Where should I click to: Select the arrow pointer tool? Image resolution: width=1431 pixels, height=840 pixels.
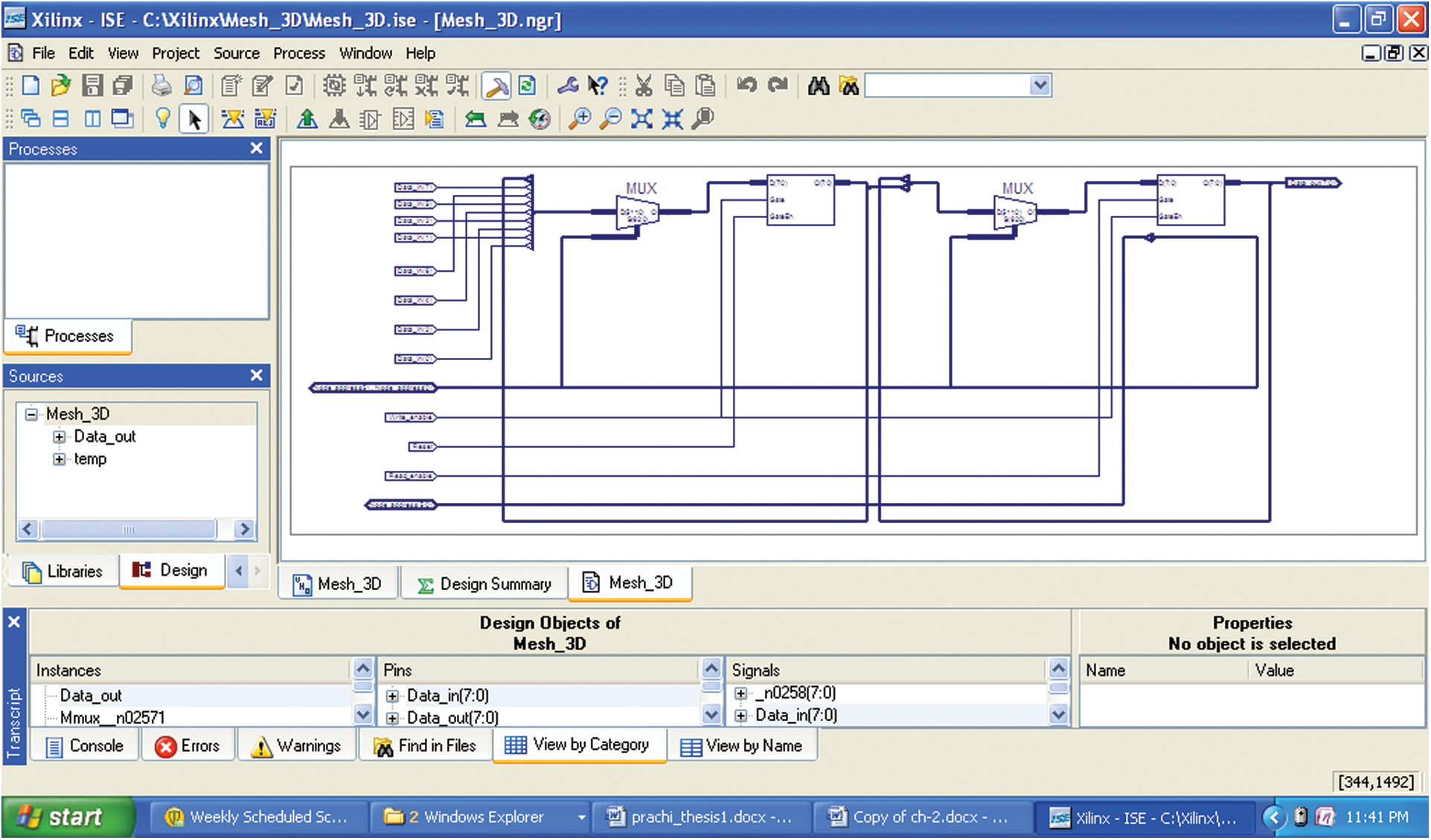(x=194, y=118)
